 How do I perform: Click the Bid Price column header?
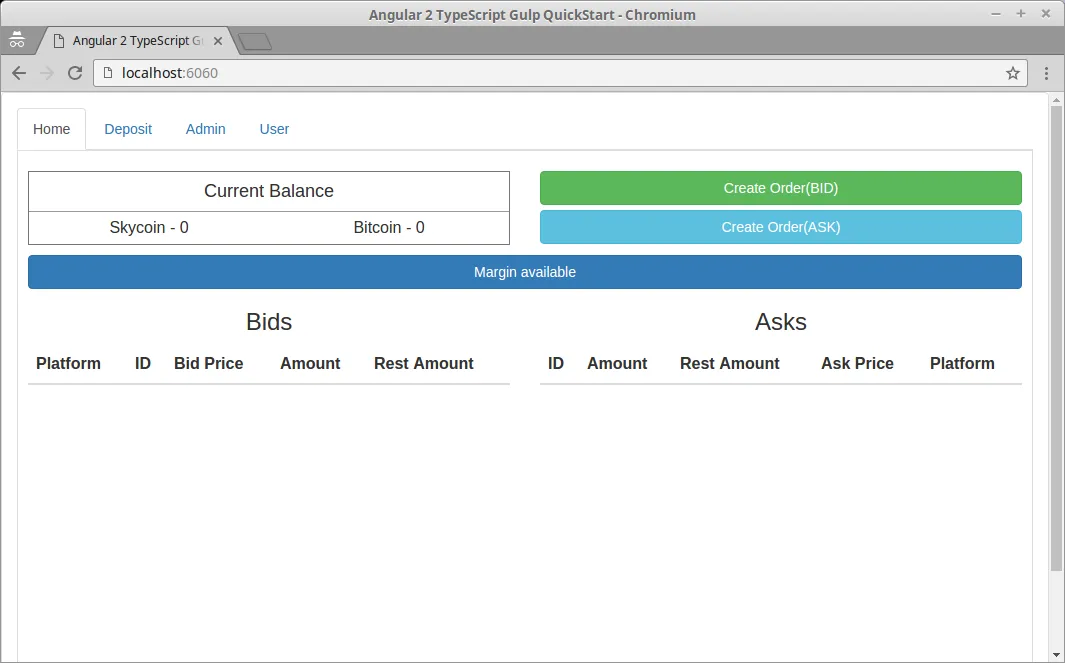209,363
